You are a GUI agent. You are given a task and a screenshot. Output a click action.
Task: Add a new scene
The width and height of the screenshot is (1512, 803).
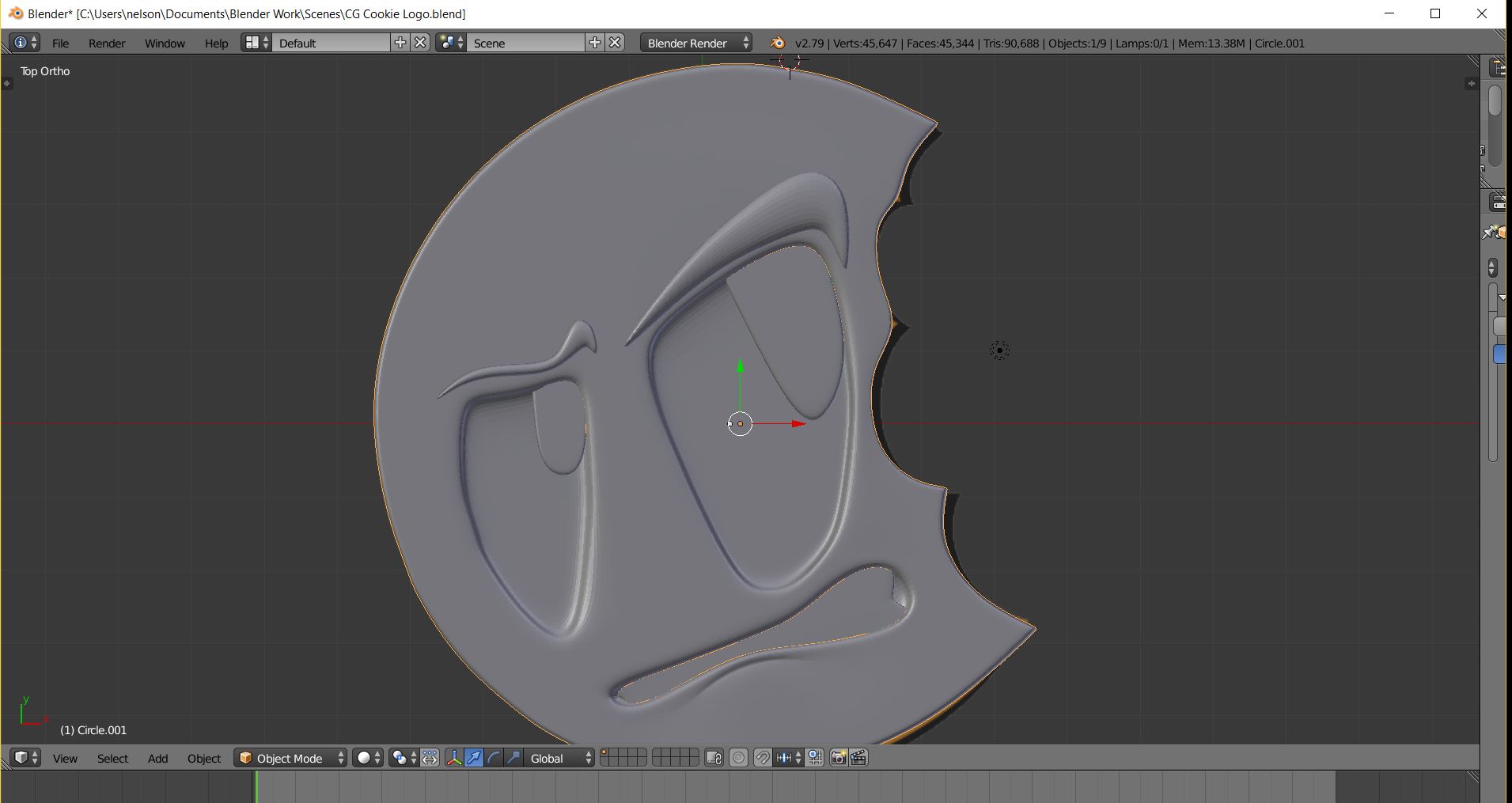point(595,43)
